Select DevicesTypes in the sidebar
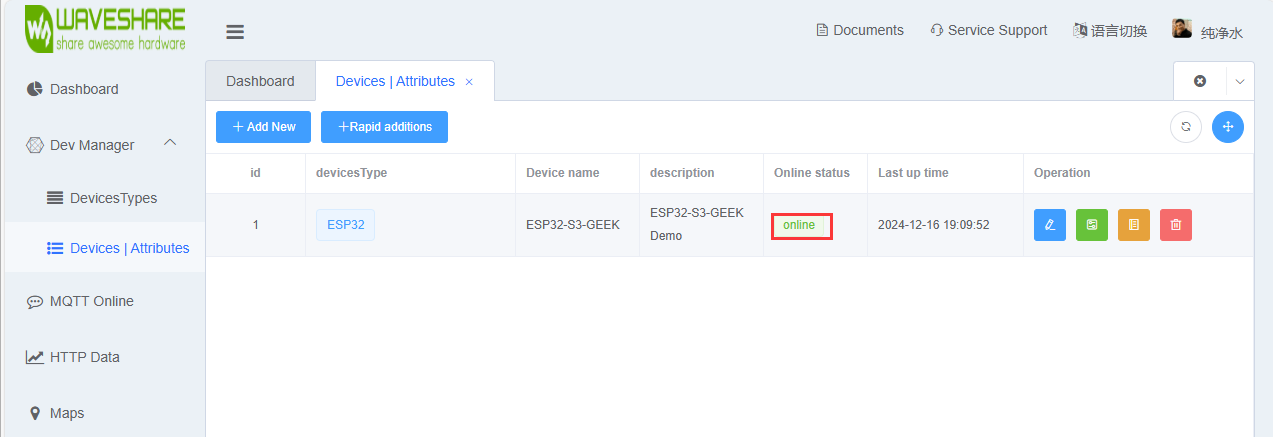The height and width of the screenshot is (437, 1273). (x=113, y=198)
